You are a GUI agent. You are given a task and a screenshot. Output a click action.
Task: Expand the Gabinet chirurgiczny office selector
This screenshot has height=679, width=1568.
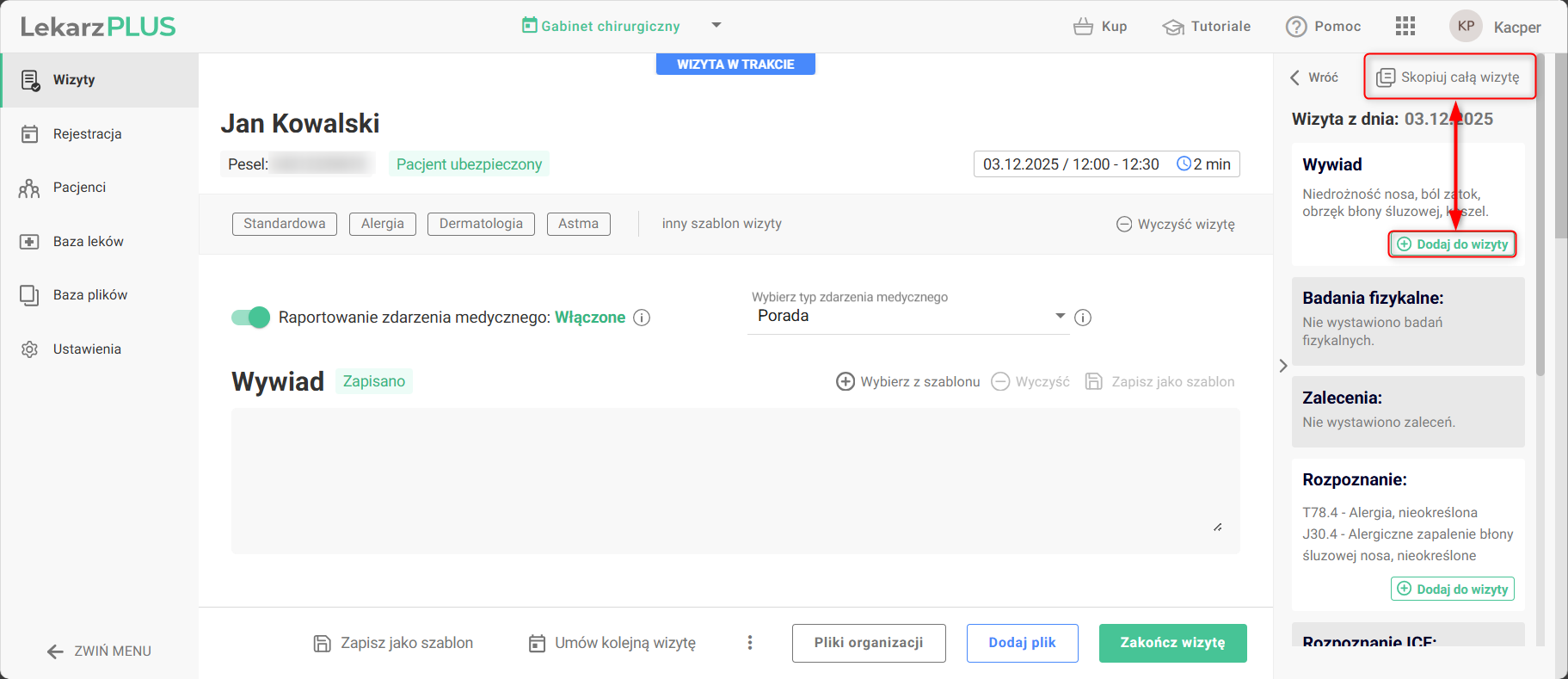[x=716, y=26]
